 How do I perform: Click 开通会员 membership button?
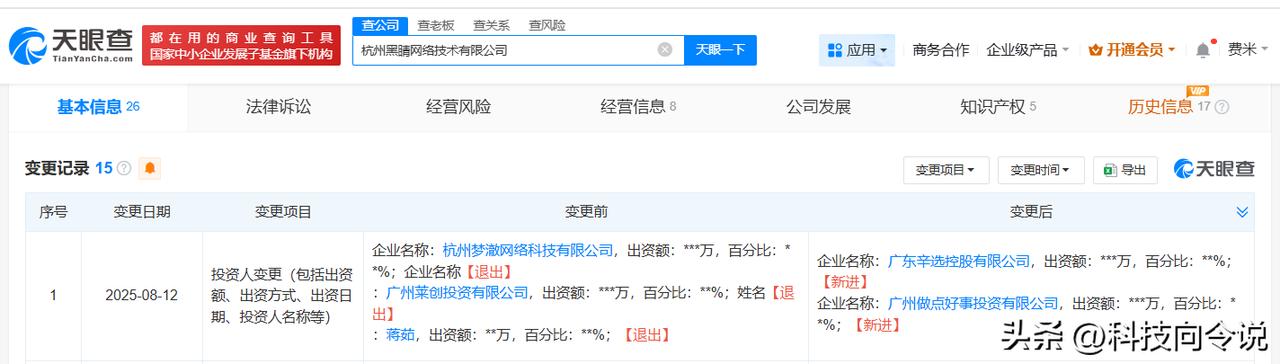pyautogui.click(x=1131, y=49)
